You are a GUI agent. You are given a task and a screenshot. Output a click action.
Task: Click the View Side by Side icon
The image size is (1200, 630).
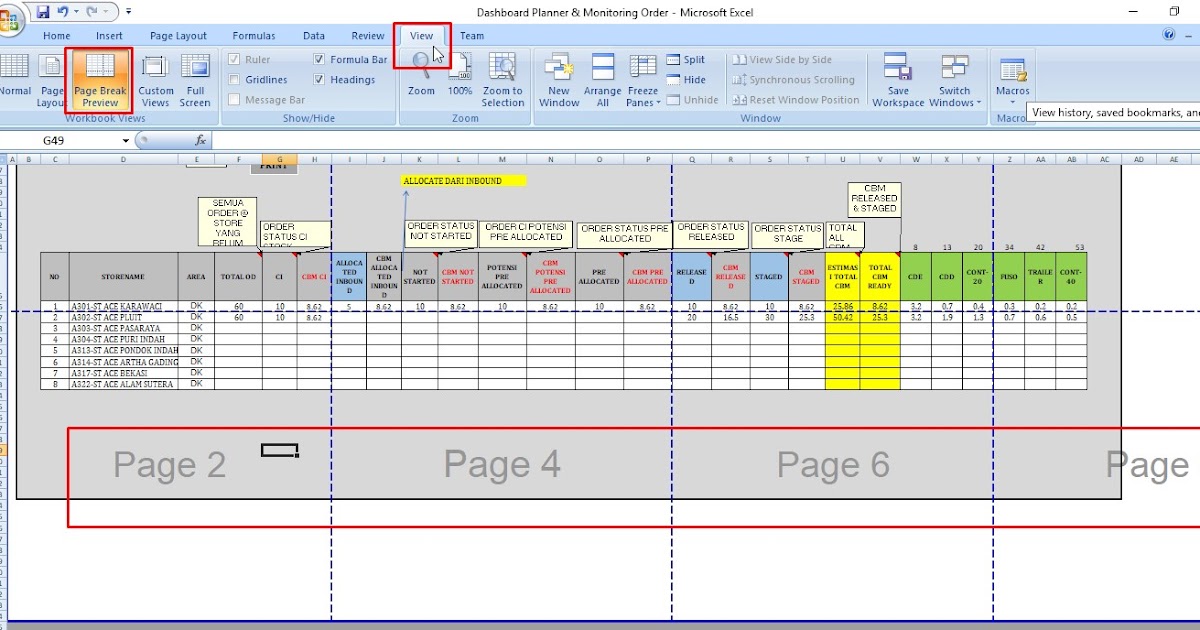[739, 60]
